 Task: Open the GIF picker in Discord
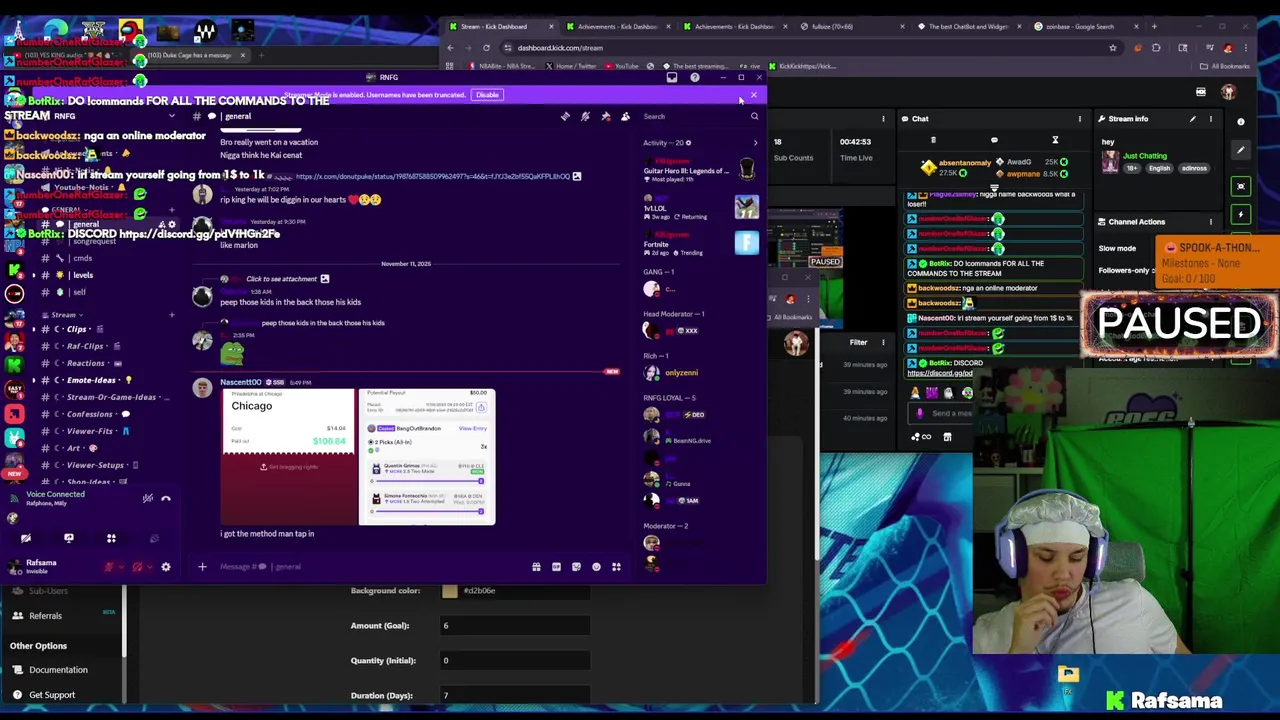coord(556,567)
